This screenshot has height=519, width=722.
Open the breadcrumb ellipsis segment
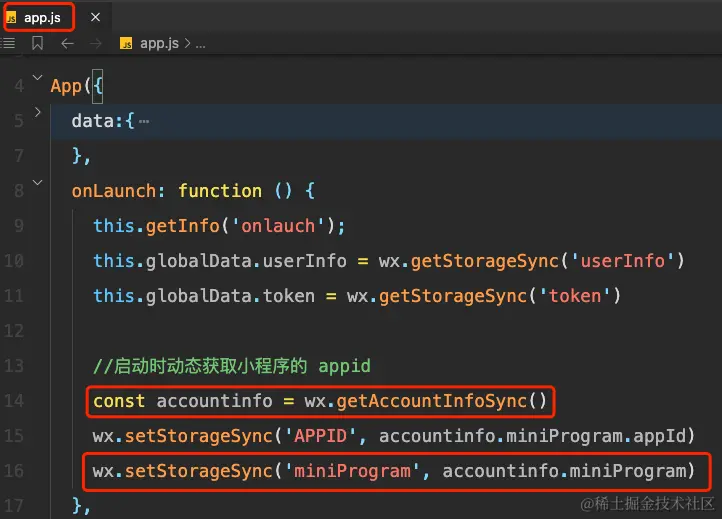pyautogui.click(x=200, y=45)
